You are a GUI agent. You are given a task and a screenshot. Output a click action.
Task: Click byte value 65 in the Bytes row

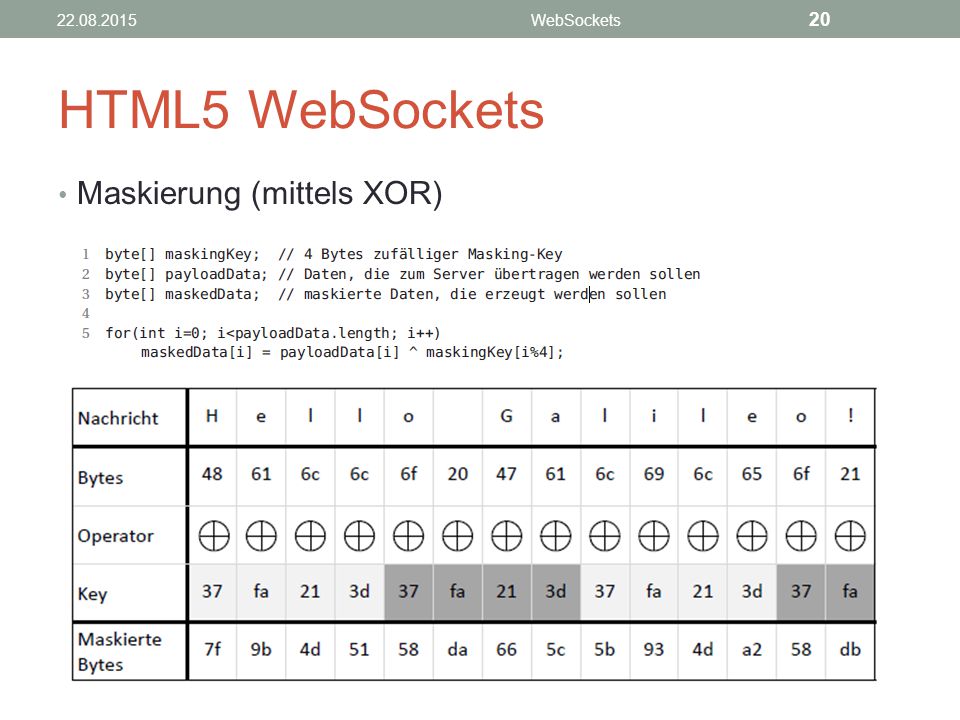752,474
